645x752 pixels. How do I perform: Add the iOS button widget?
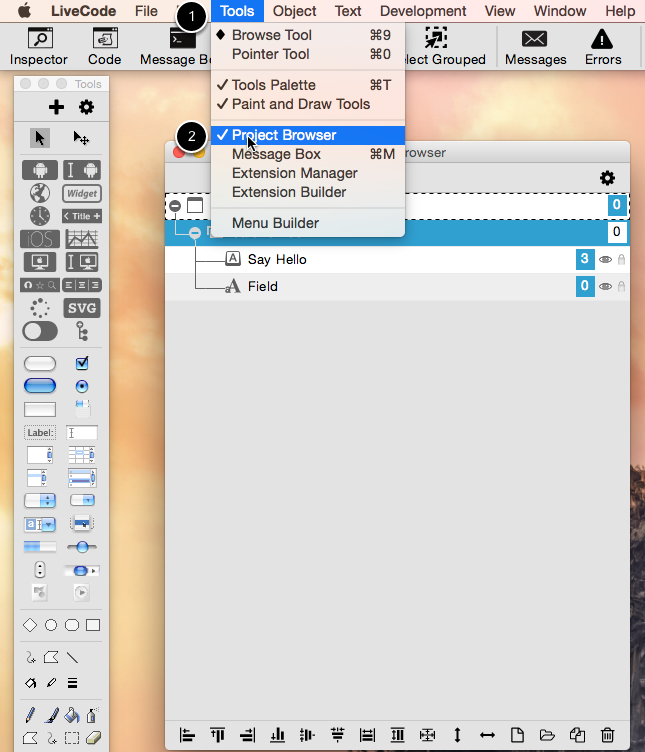pyautogui.click(x=40, y=238)
